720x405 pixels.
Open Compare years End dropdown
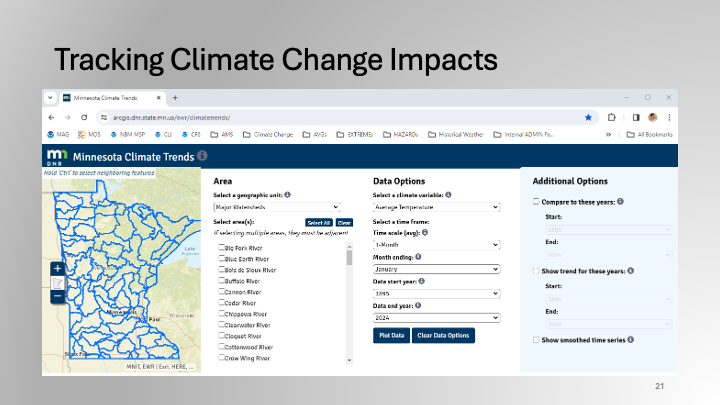[x=609, y=255]
